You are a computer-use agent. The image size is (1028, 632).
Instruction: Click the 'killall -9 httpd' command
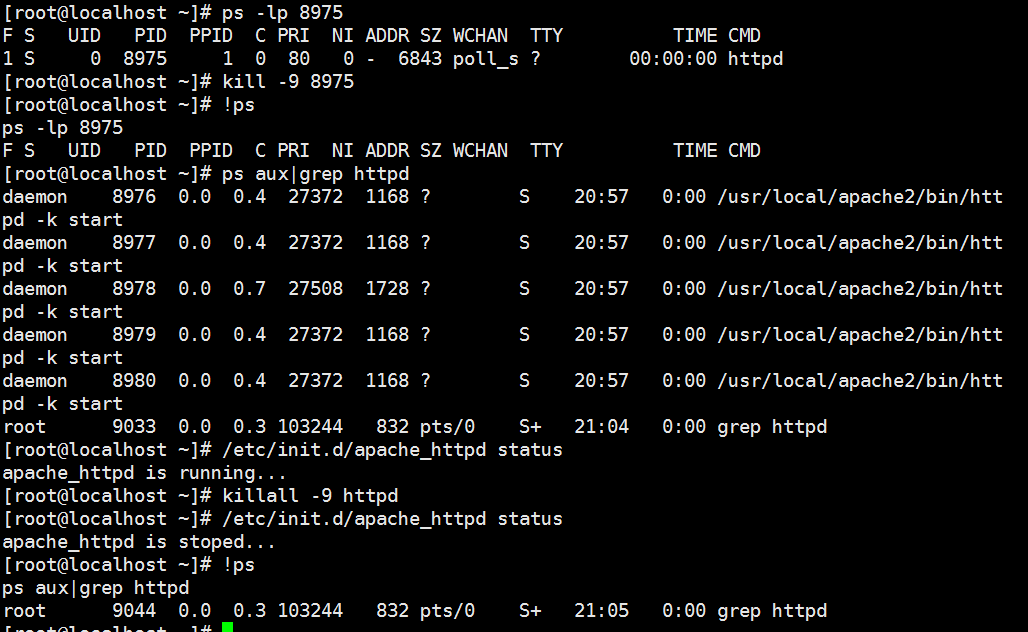coord(309,496)
